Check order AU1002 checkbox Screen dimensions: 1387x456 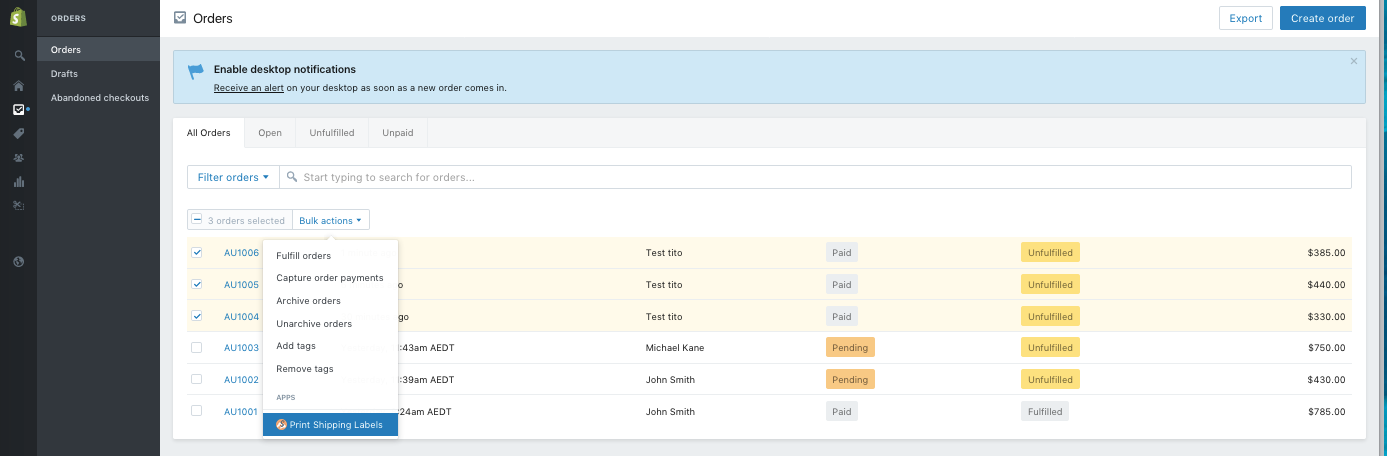coord(197,379)
